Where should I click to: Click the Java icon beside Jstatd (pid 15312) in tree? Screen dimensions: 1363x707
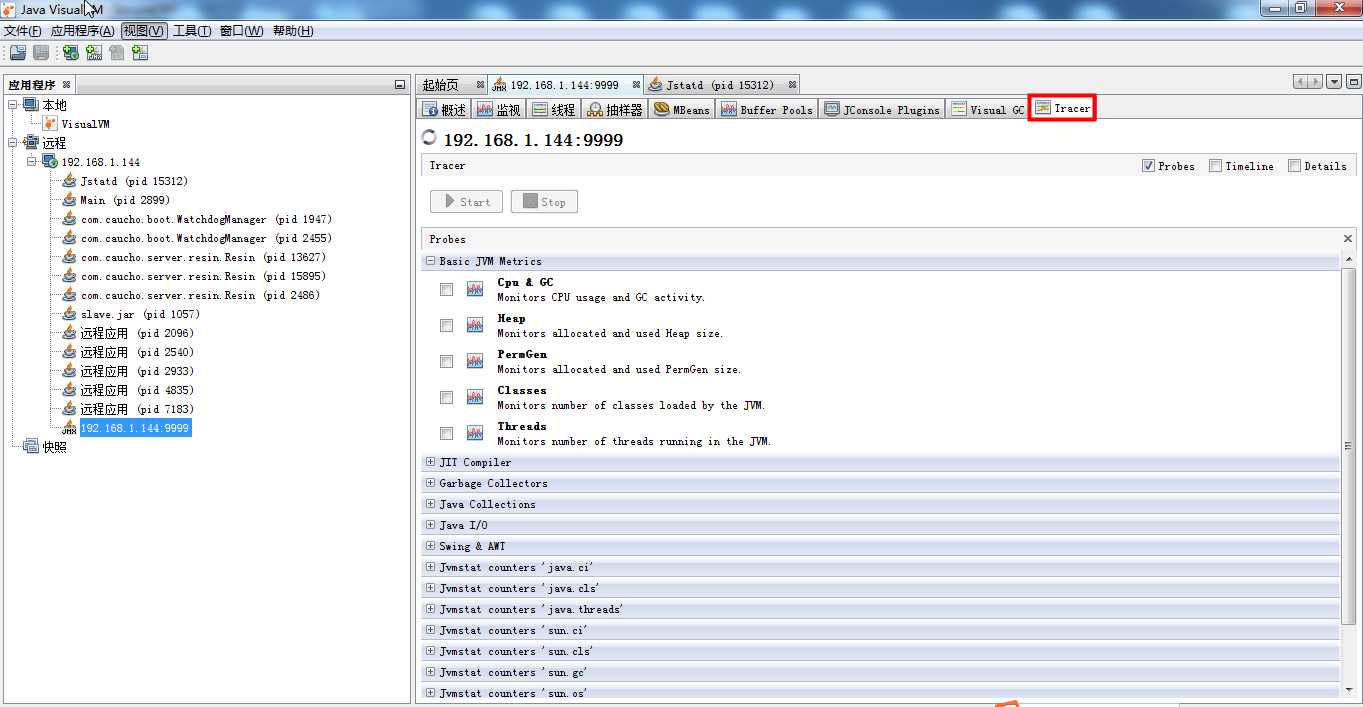tap(69, 181)
